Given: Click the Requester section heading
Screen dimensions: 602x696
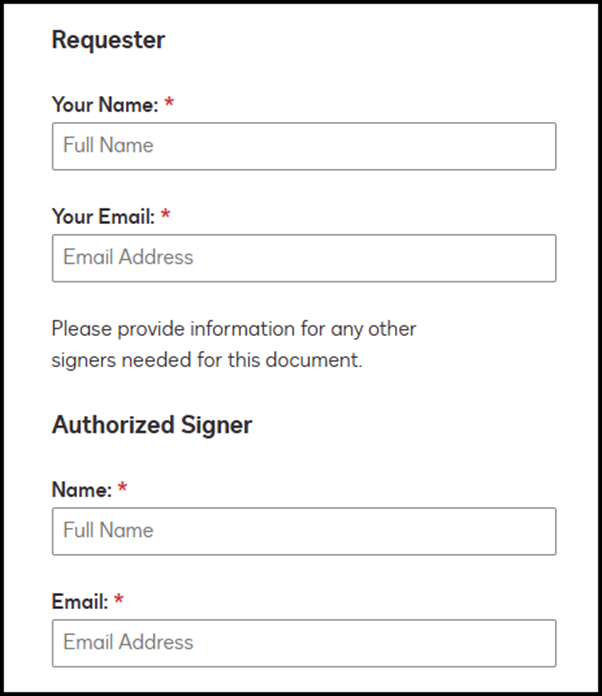Looking at the screenshot, I should pyautogui.click(x=108, y=40).
